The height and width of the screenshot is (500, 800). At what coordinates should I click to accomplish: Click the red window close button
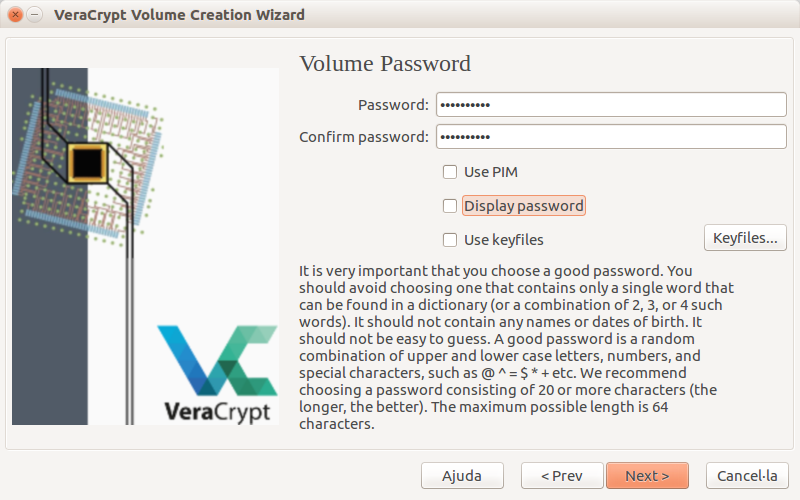point(15,15)
